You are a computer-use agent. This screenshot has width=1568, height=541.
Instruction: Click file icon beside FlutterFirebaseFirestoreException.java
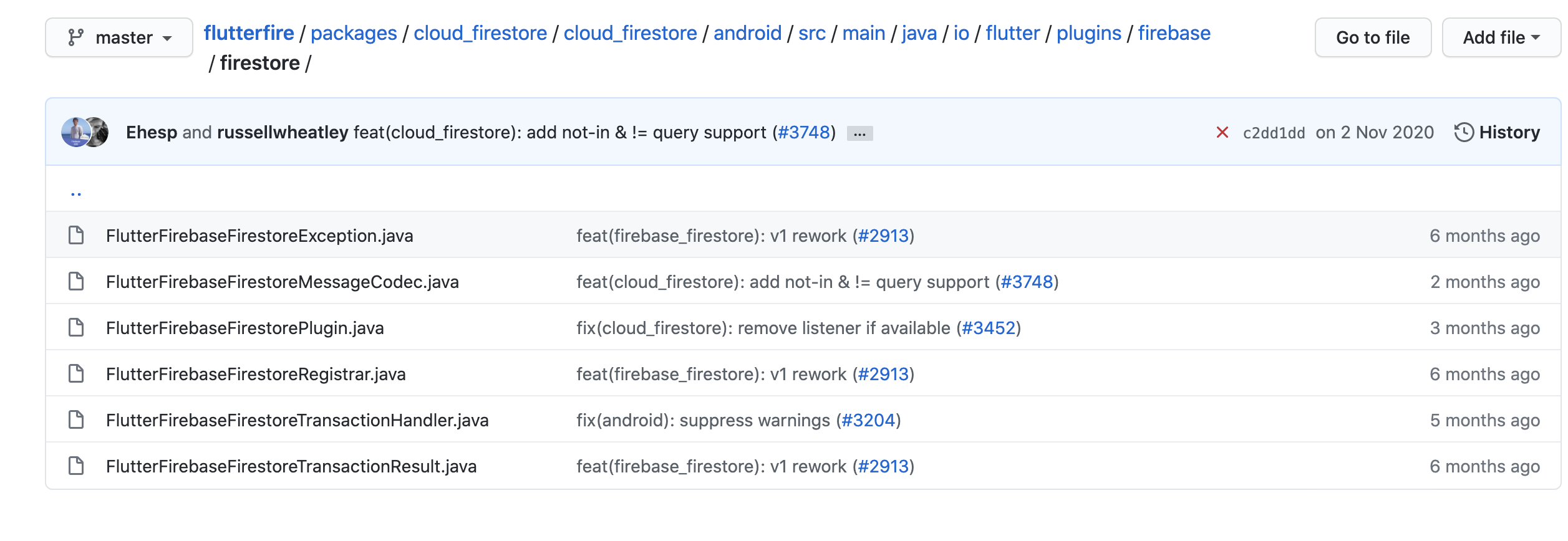tap(76, 236)
